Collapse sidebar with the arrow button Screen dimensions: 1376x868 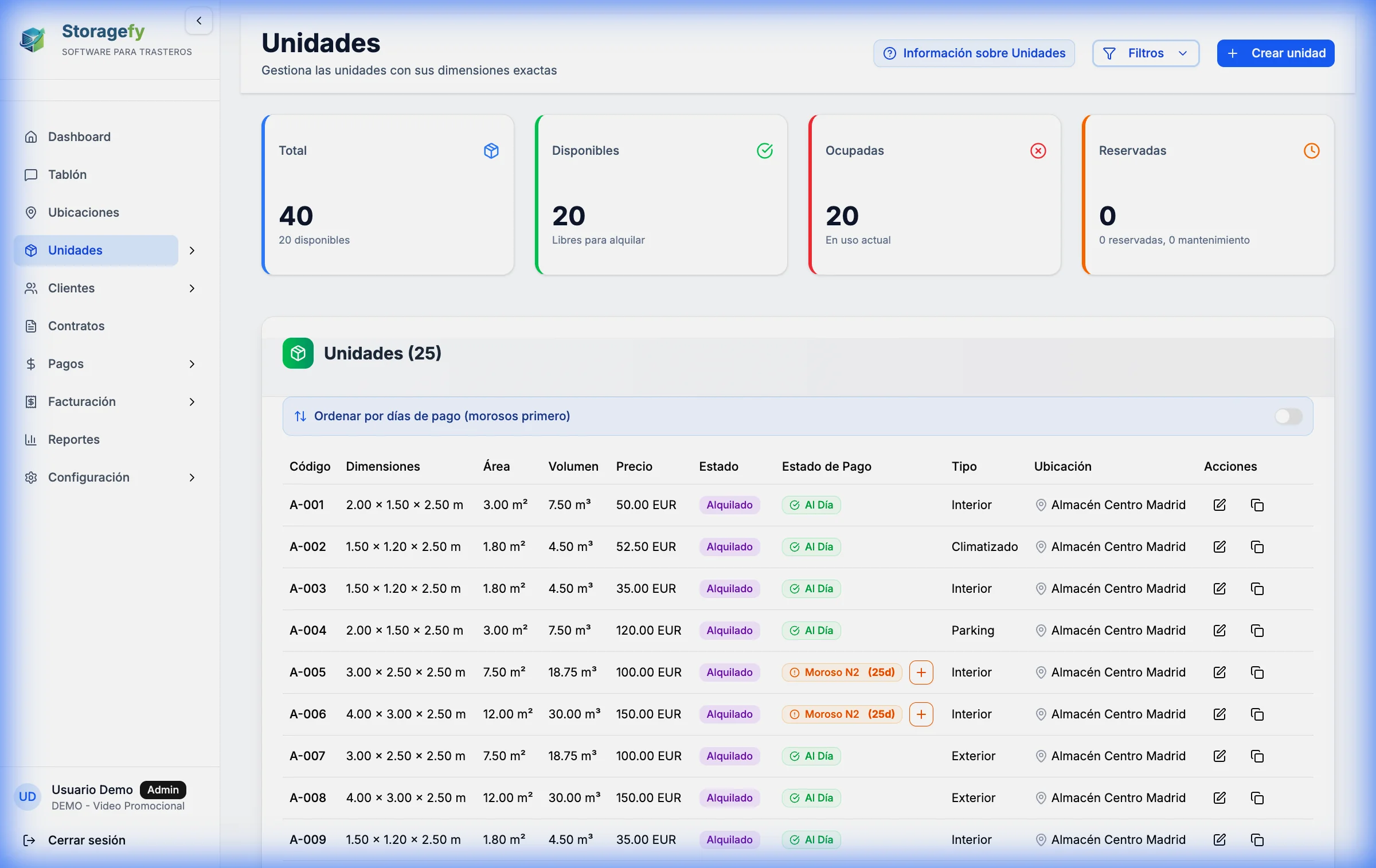(199, 21)
